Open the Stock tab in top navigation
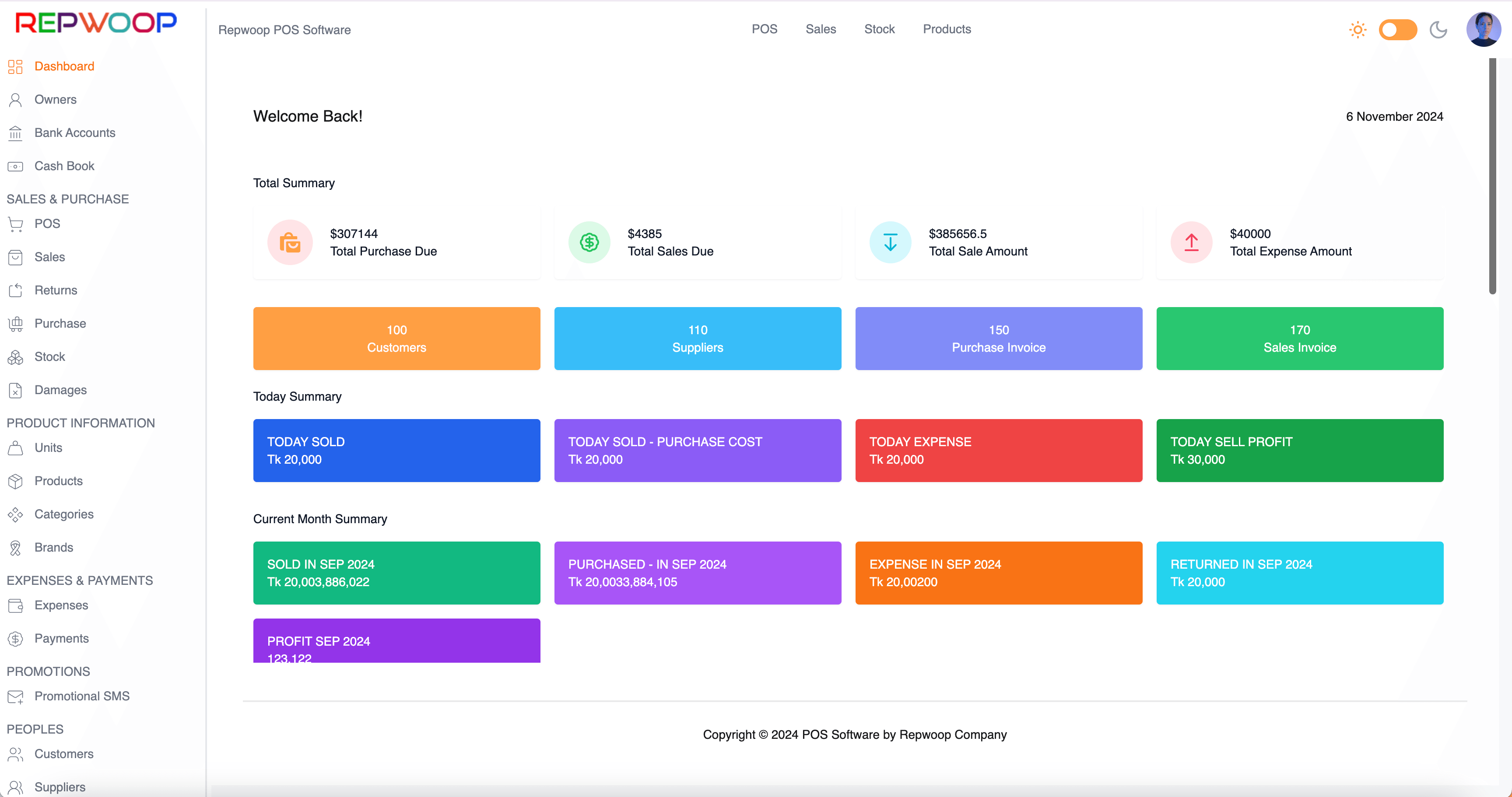The height and width of the screenshot is (797, 1512). point(879,29)
